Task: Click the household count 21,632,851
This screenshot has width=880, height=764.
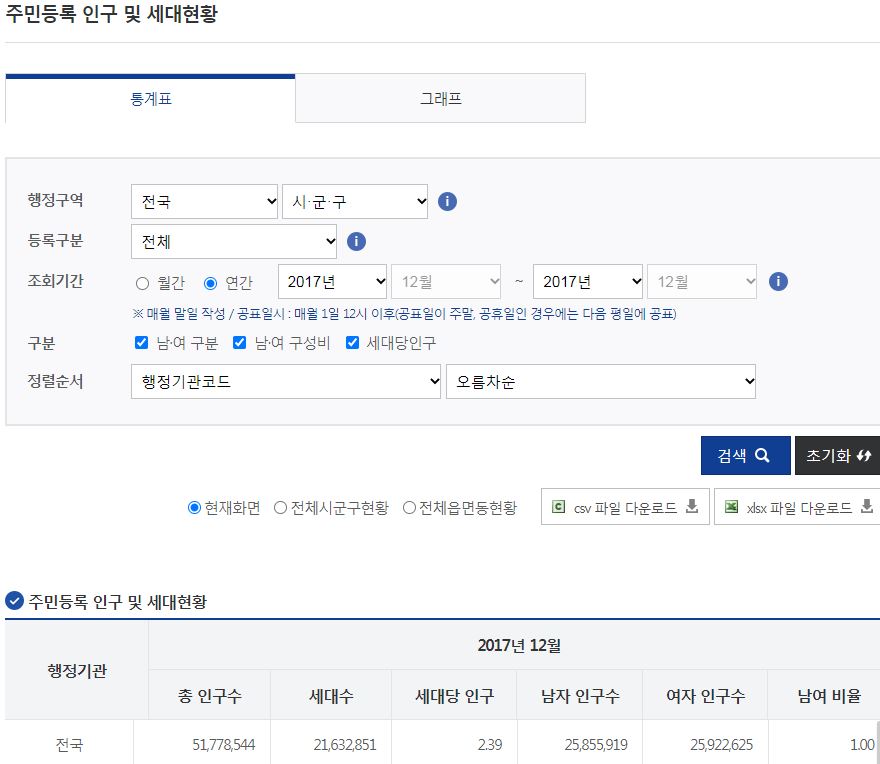Action: pyautogui.click(x=345, y=744)
